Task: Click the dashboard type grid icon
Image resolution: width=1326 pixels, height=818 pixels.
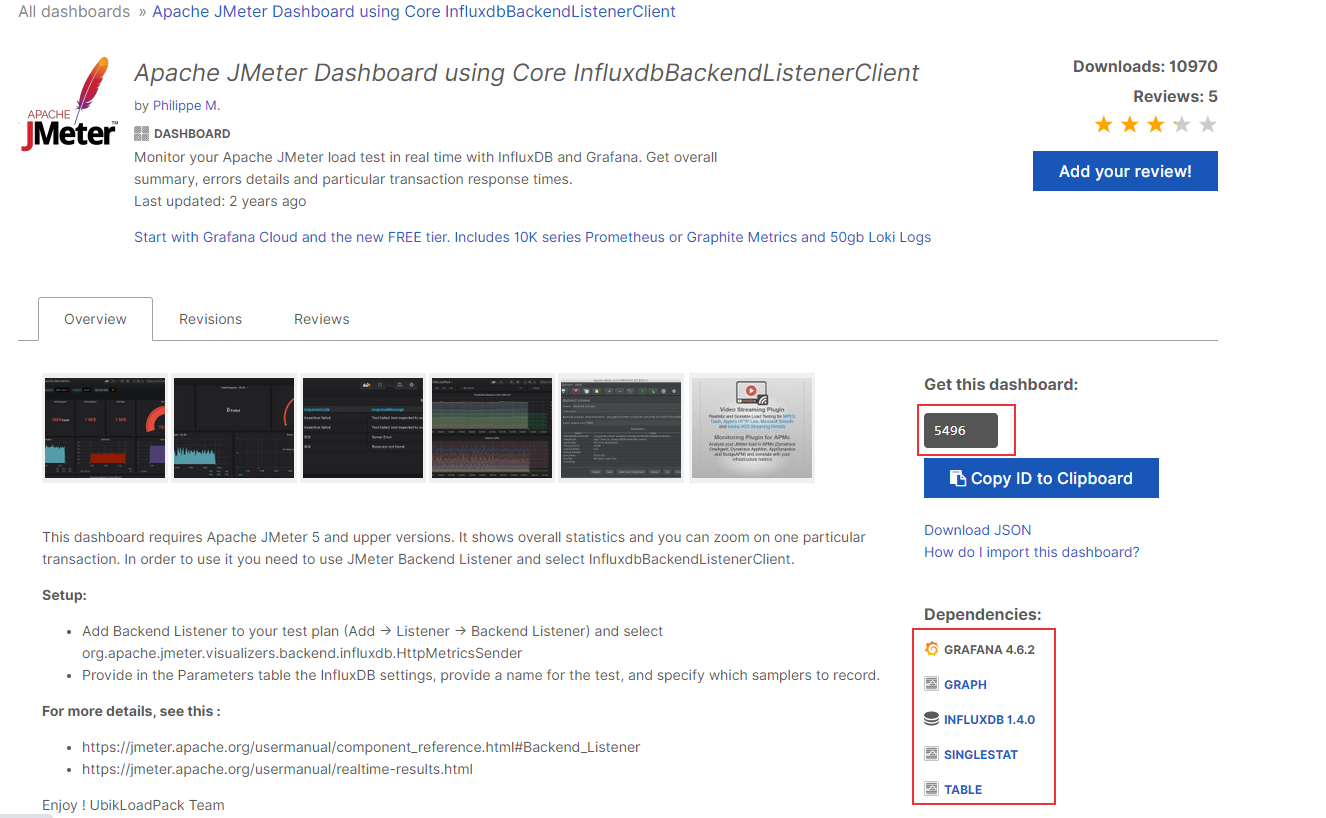Action: 141,134
